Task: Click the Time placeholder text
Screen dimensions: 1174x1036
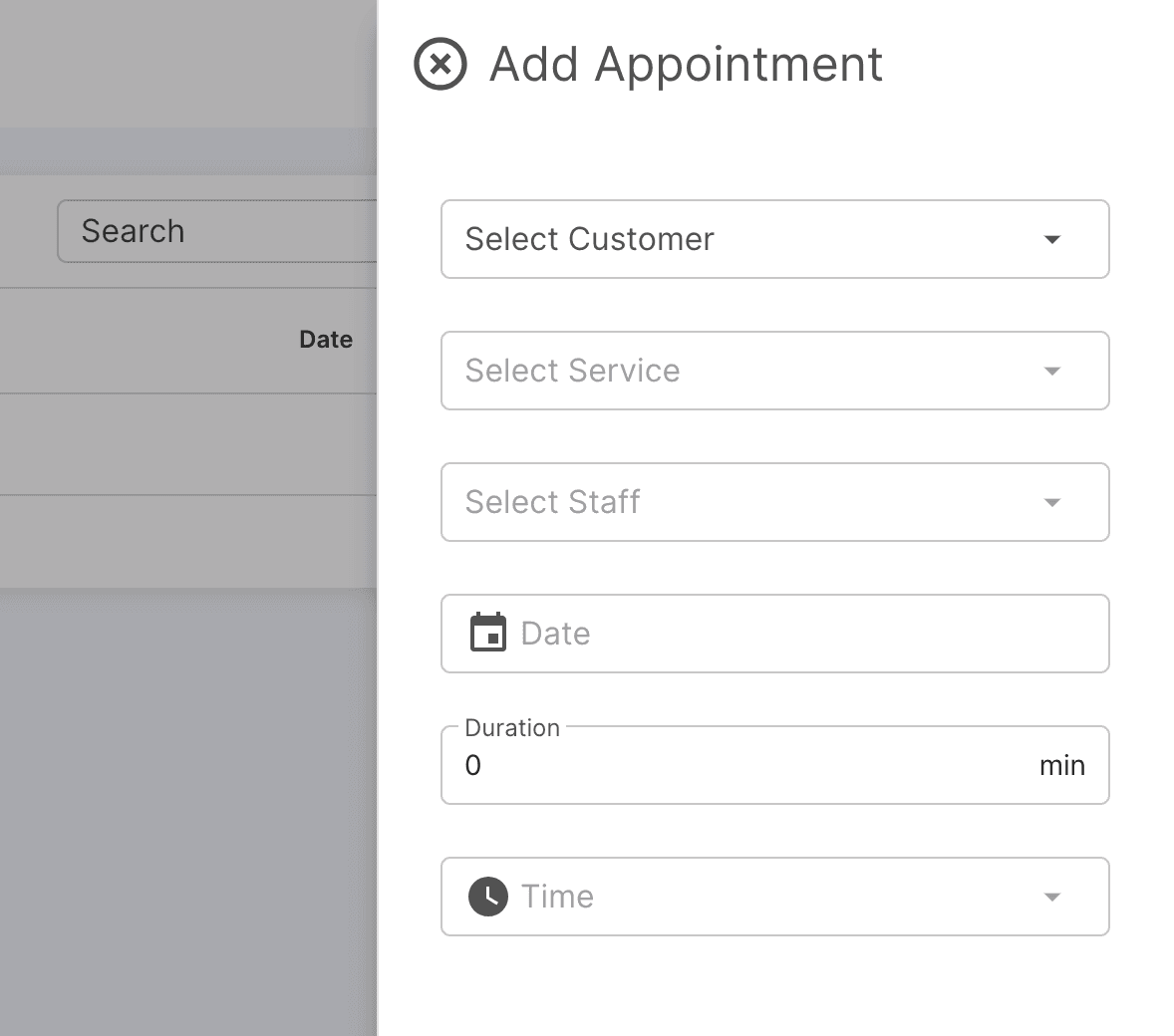Action: [557, 898]
